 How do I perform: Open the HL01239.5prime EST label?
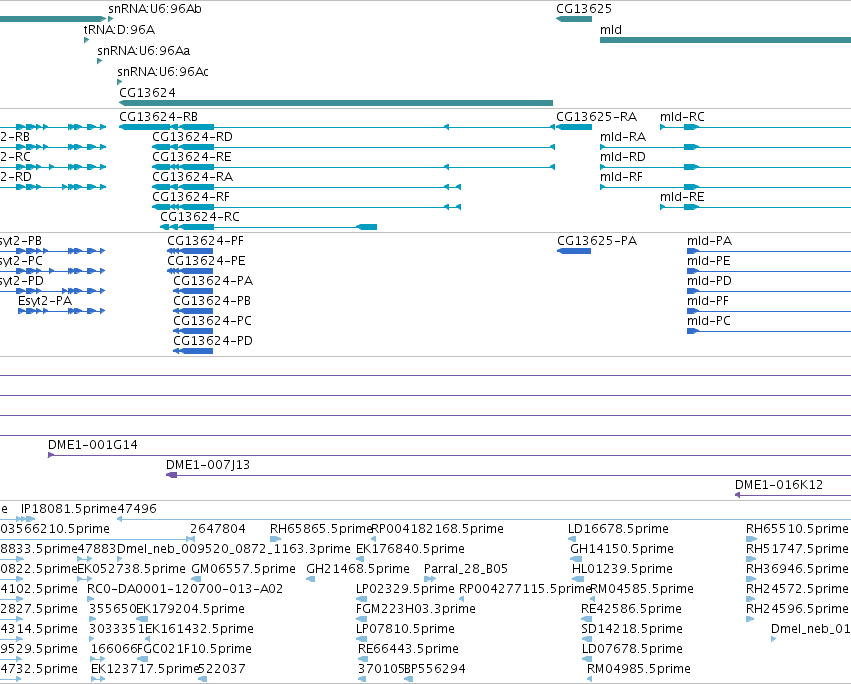click(622, 569)
